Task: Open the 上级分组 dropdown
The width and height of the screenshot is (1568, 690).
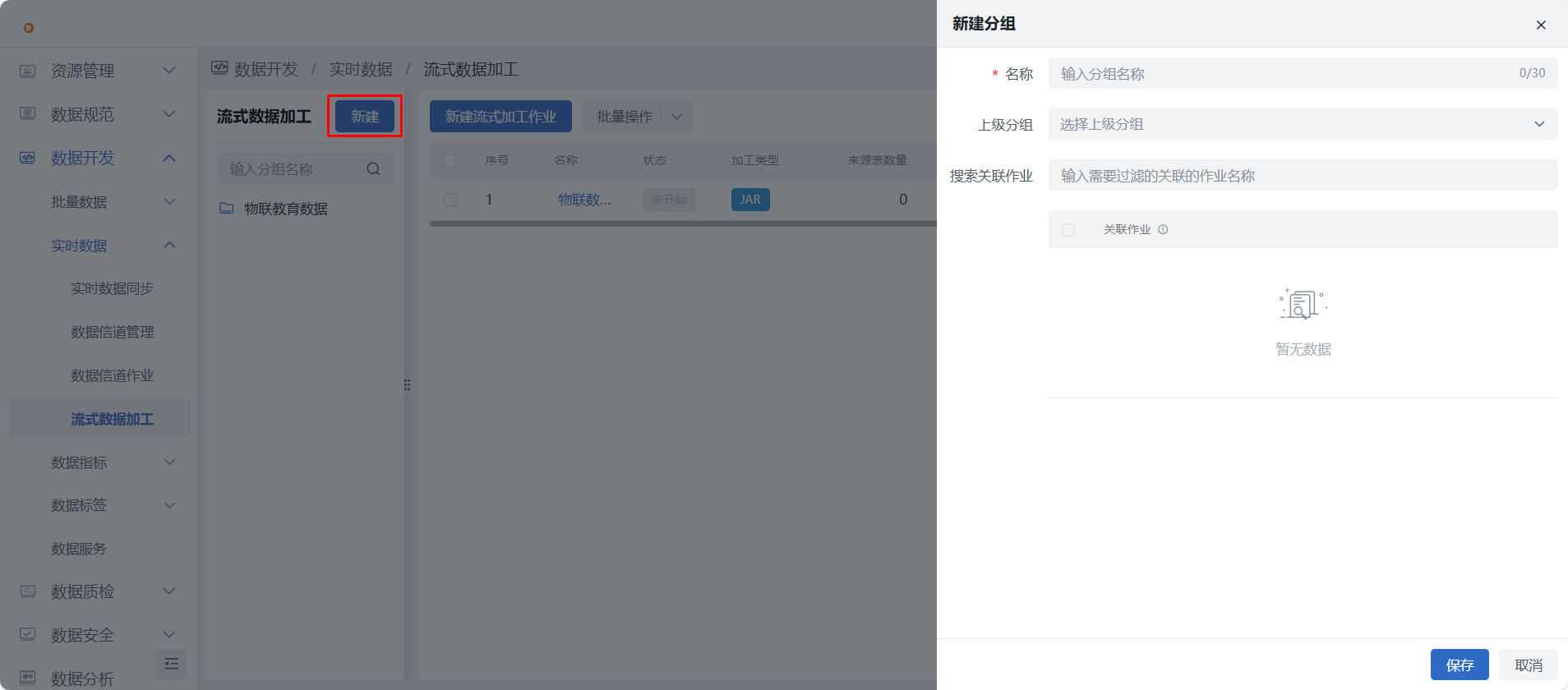Action: pyautogui.click(x=1303, y=124)
